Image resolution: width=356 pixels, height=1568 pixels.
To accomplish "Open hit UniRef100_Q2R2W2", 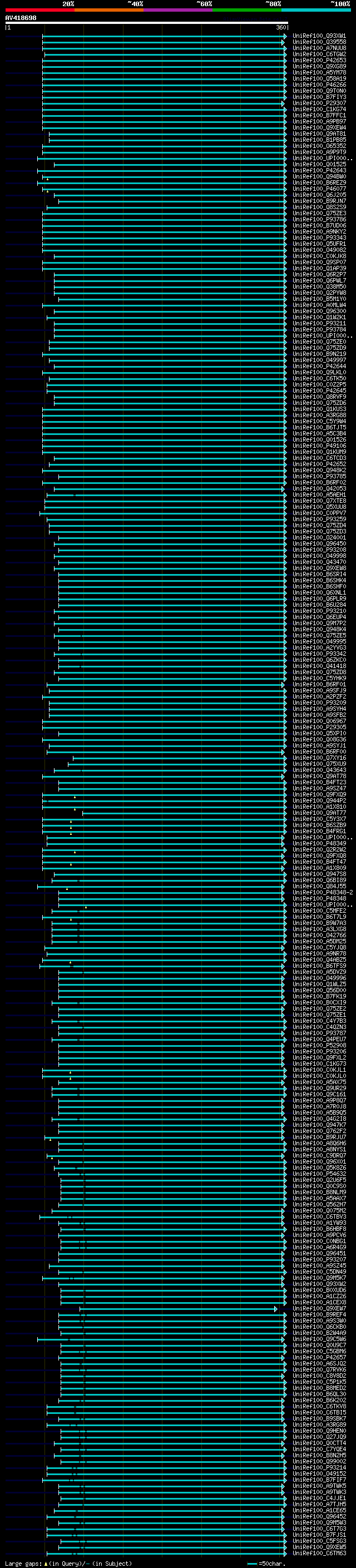I will (319, 850).
